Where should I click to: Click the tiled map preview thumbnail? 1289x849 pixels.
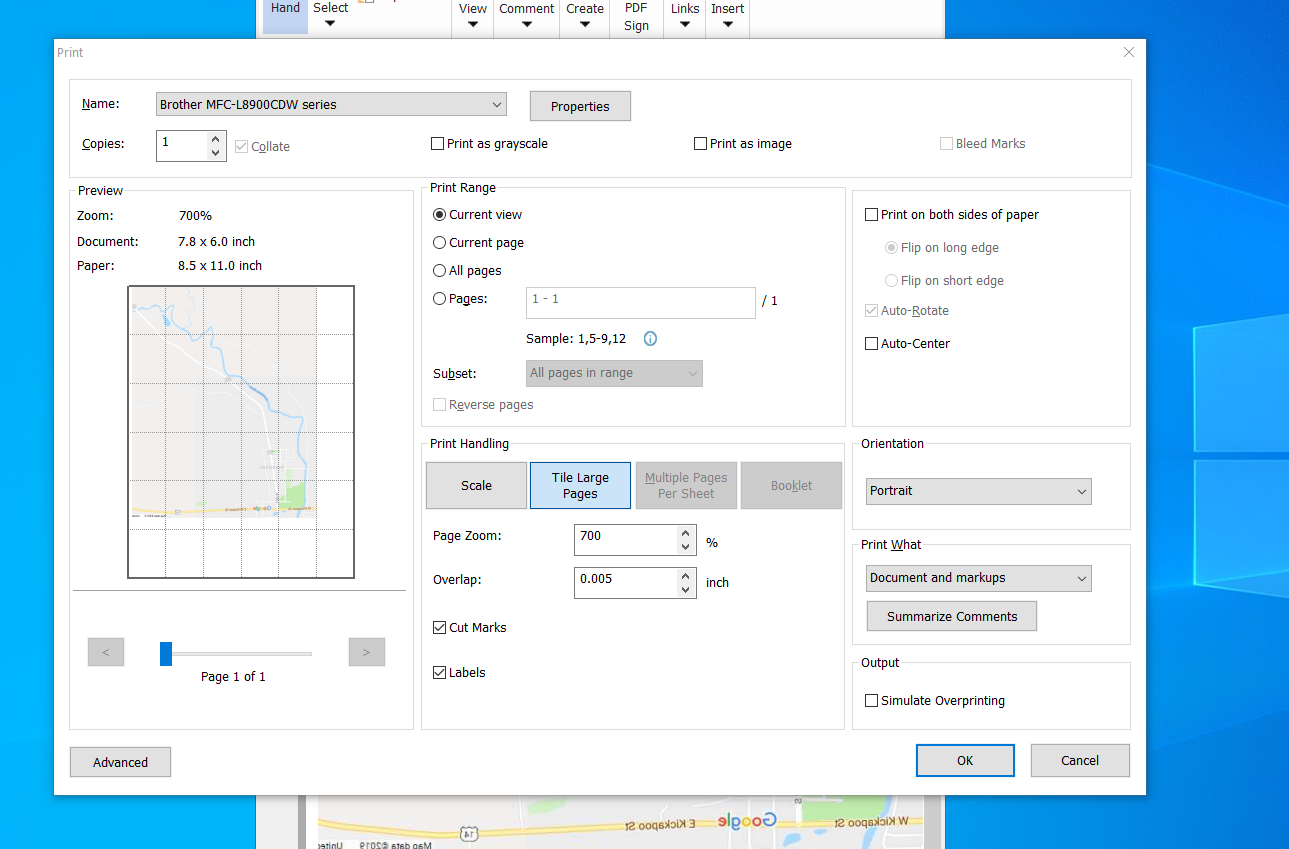[x=241, y=432]
